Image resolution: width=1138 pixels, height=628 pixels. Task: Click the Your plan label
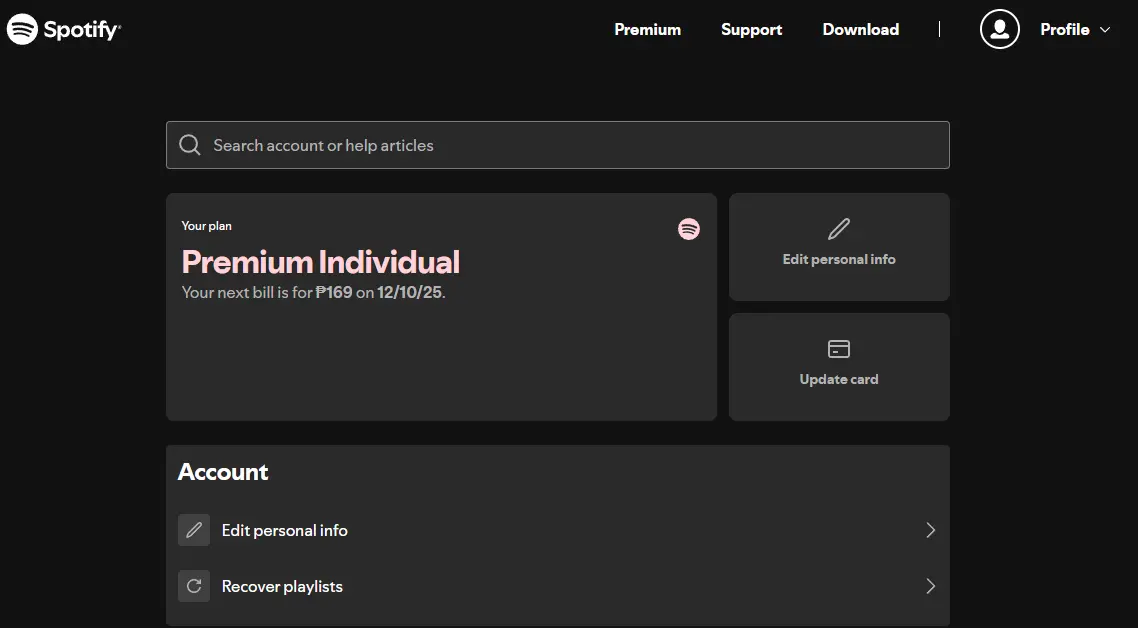coord(207,226)
